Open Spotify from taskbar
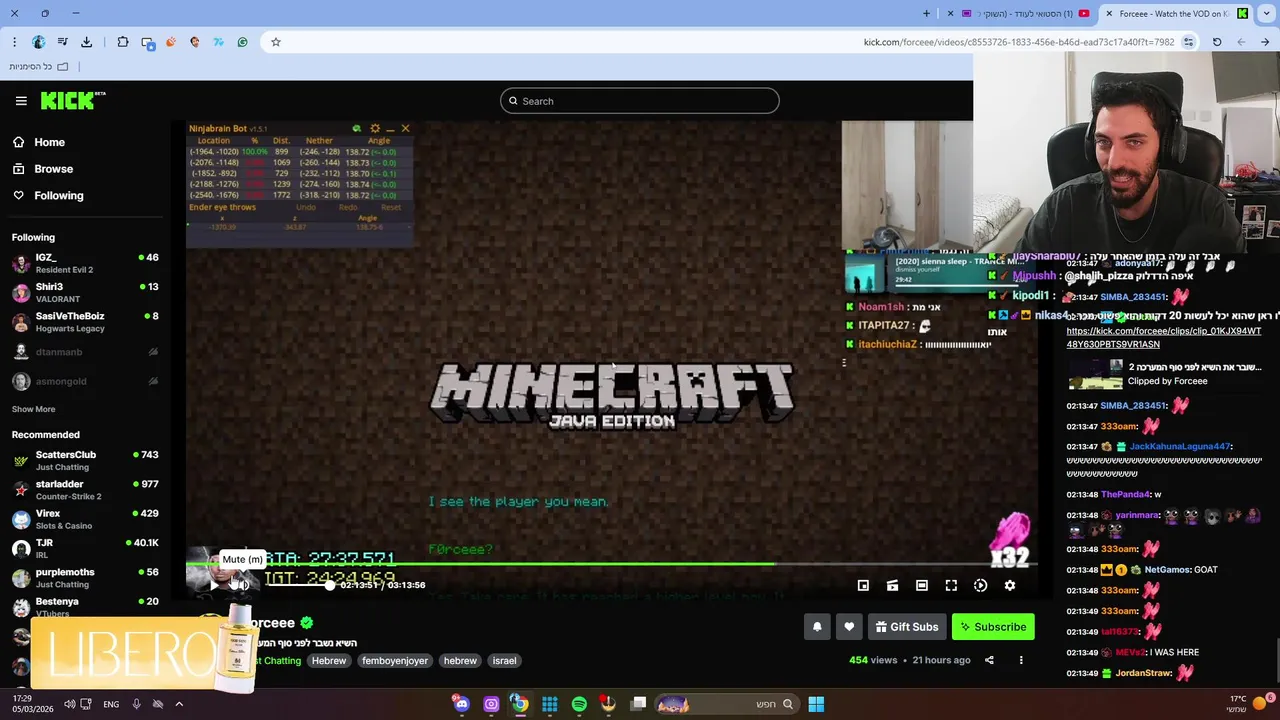 point(579,704)
